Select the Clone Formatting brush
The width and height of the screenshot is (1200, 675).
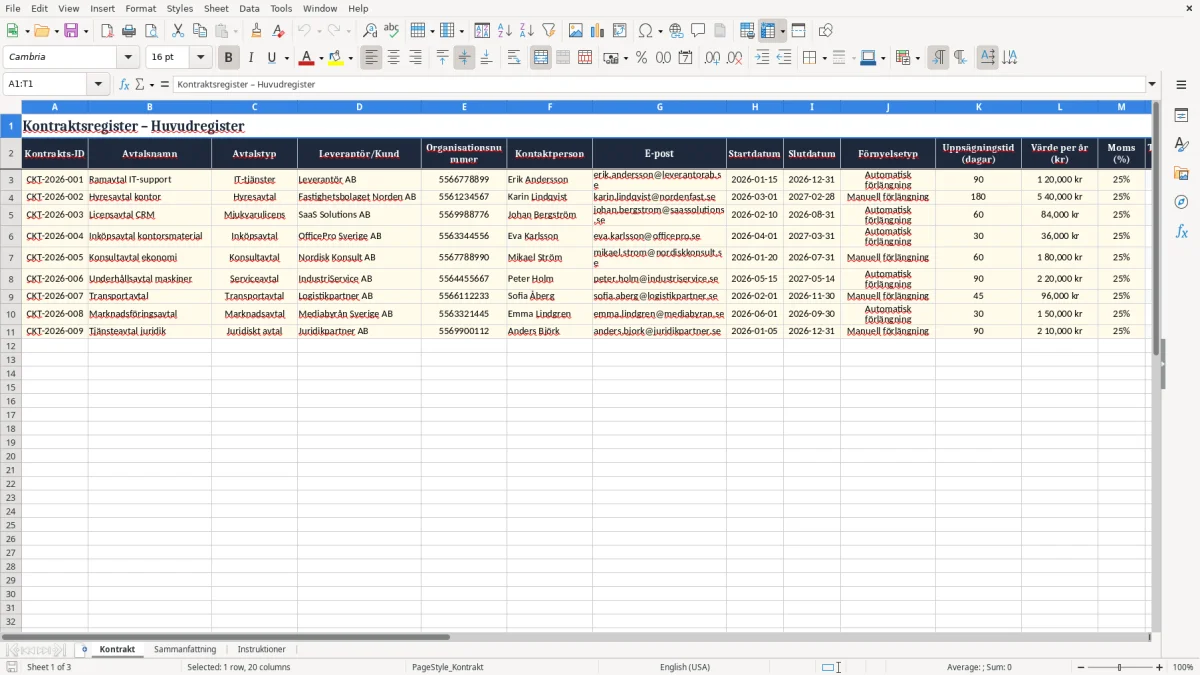[x=257, y=31]
